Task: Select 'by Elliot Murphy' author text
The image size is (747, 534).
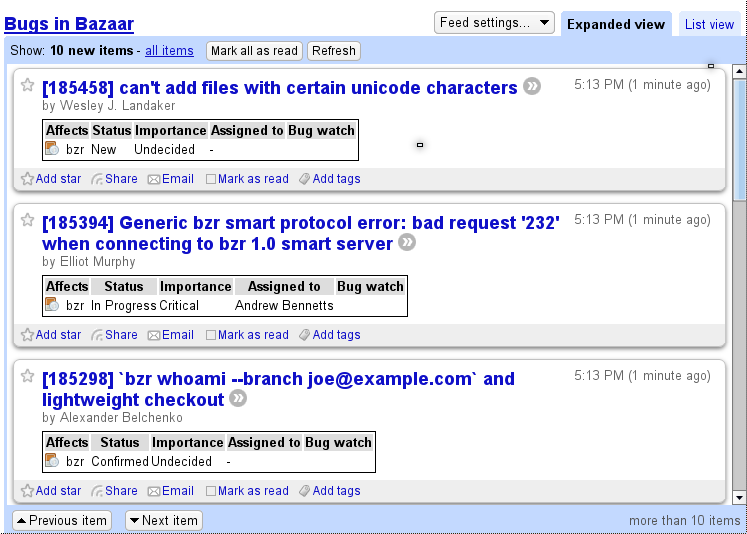Action: click(89, 262)
